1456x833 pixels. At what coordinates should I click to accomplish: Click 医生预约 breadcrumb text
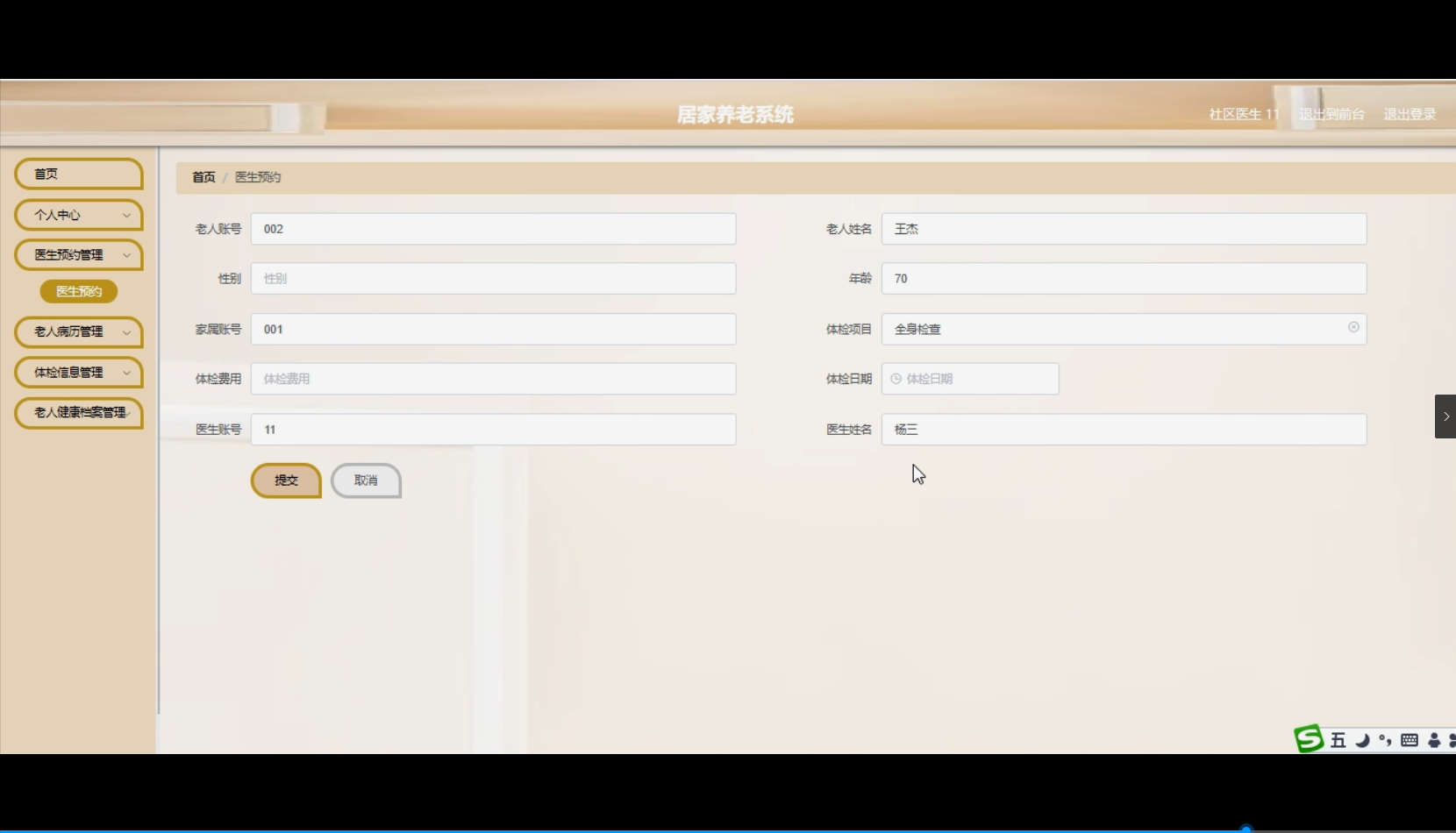tap(258, 177)
